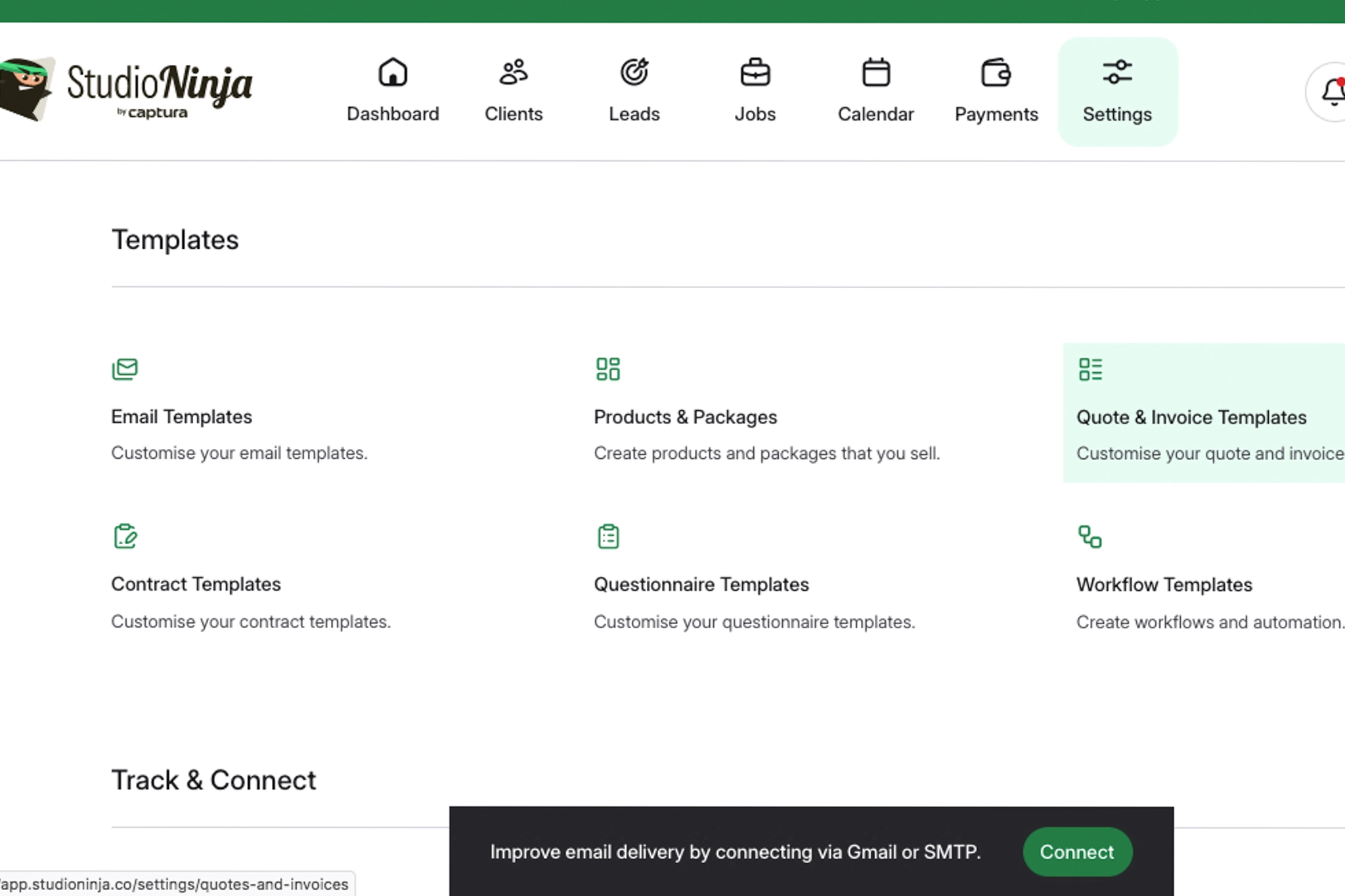Click the 'Improve email delivery' banner message
This screenshot has height=896, width=1345.
click(x=736, y=852)
